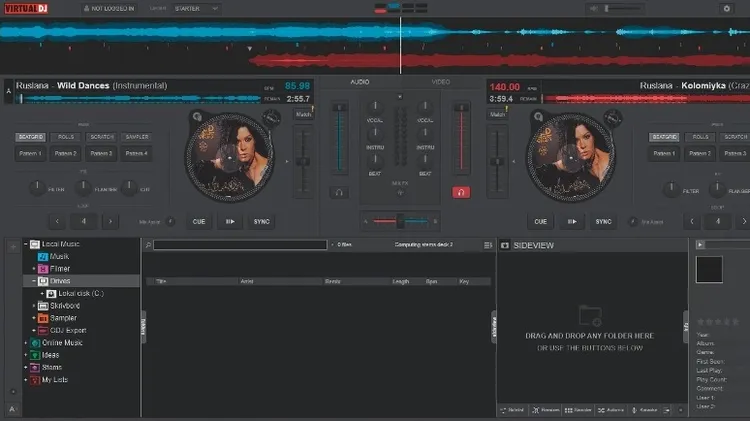Select the BEATGRID pad page on left deck
The width and height of the screenshot is (750, 421).
[31, 137]
